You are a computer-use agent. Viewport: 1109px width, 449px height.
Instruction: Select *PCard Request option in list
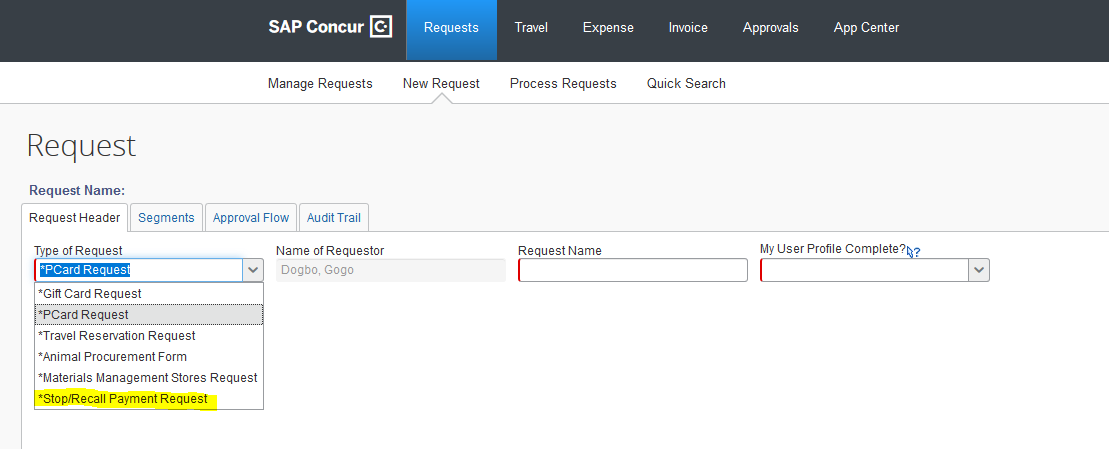click(149, 315)
